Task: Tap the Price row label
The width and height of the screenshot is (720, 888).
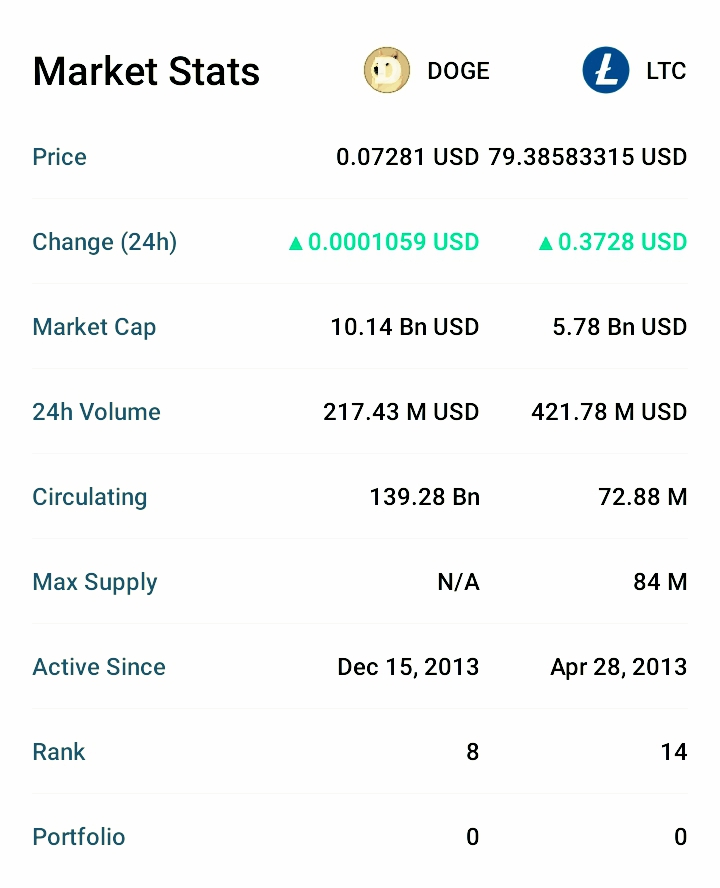Action: pyautogui.click(x=60, y=157)
